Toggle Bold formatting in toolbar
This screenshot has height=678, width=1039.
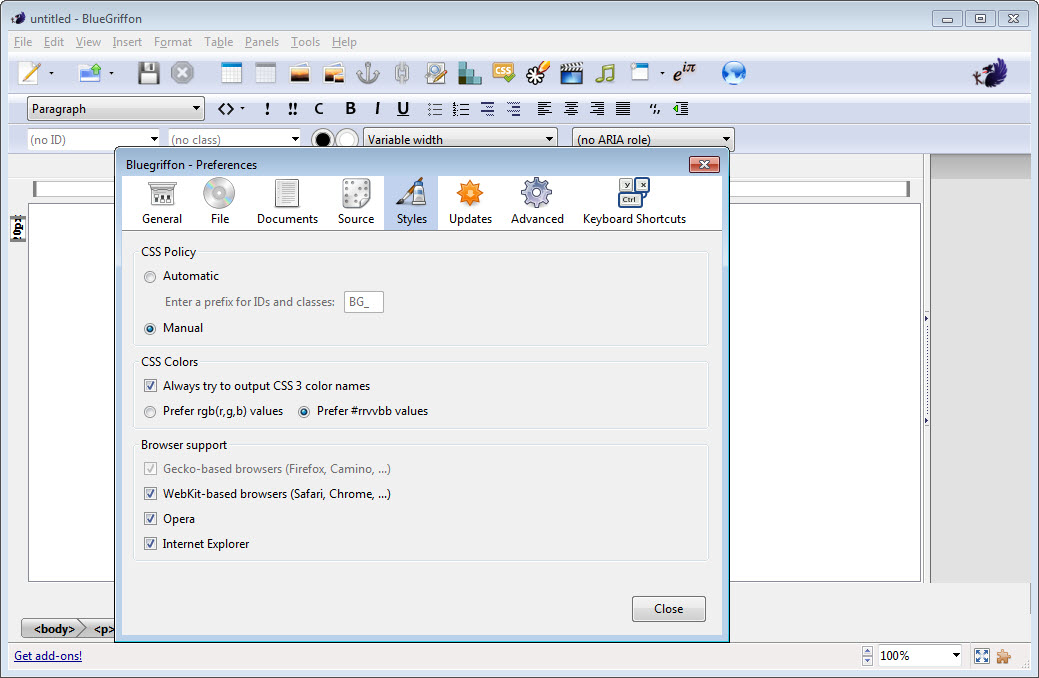350,109
